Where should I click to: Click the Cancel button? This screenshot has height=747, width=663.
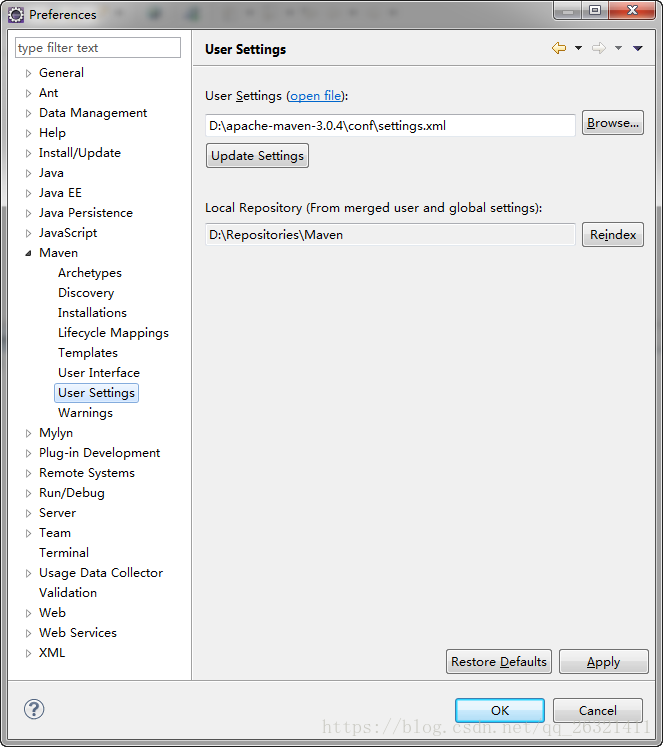tap(598, 710)
